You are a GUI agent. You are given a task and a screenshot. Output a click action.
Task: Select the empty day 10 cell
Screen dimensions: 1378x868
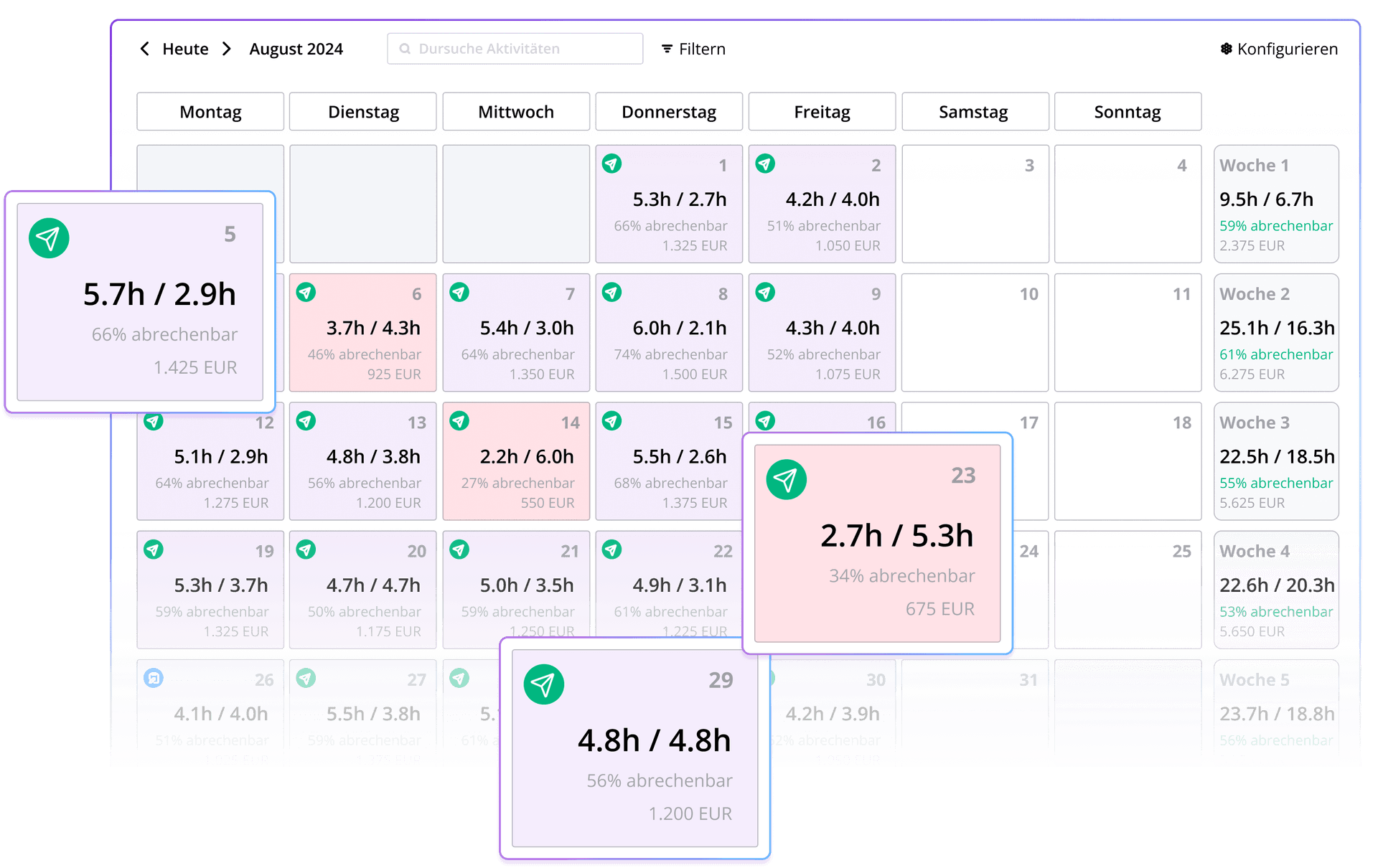[x=975, y=333]
